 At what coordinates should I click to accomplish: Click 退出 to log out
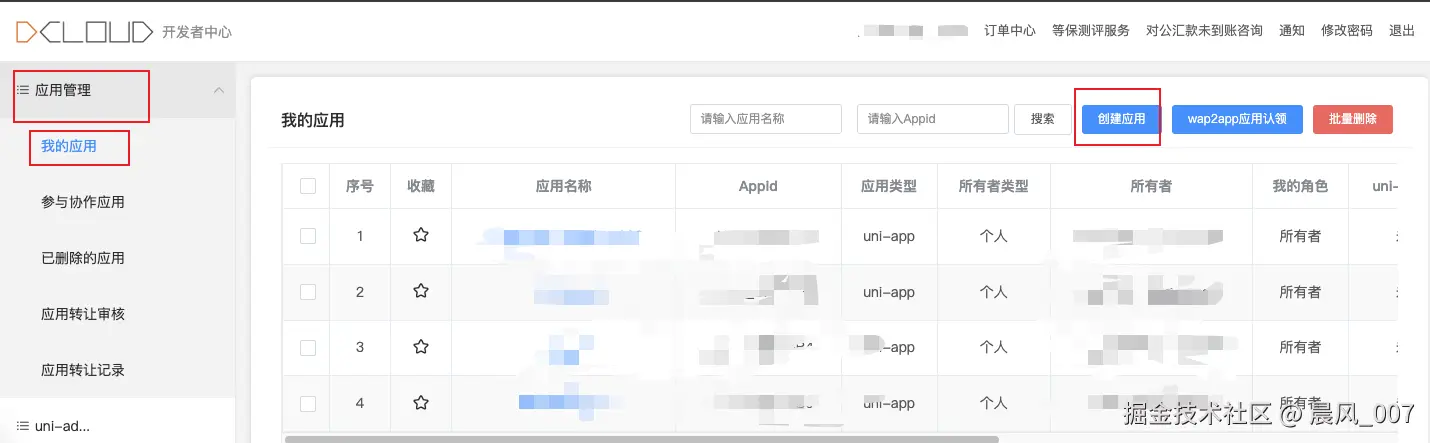click(x=1402, y=31)
